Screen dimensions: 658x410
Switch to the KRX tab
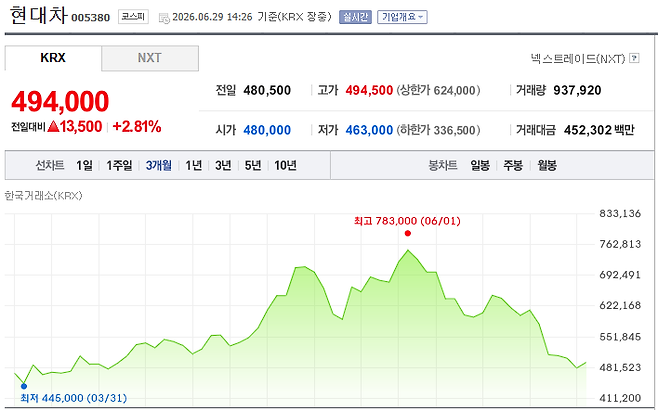point(53,58)
